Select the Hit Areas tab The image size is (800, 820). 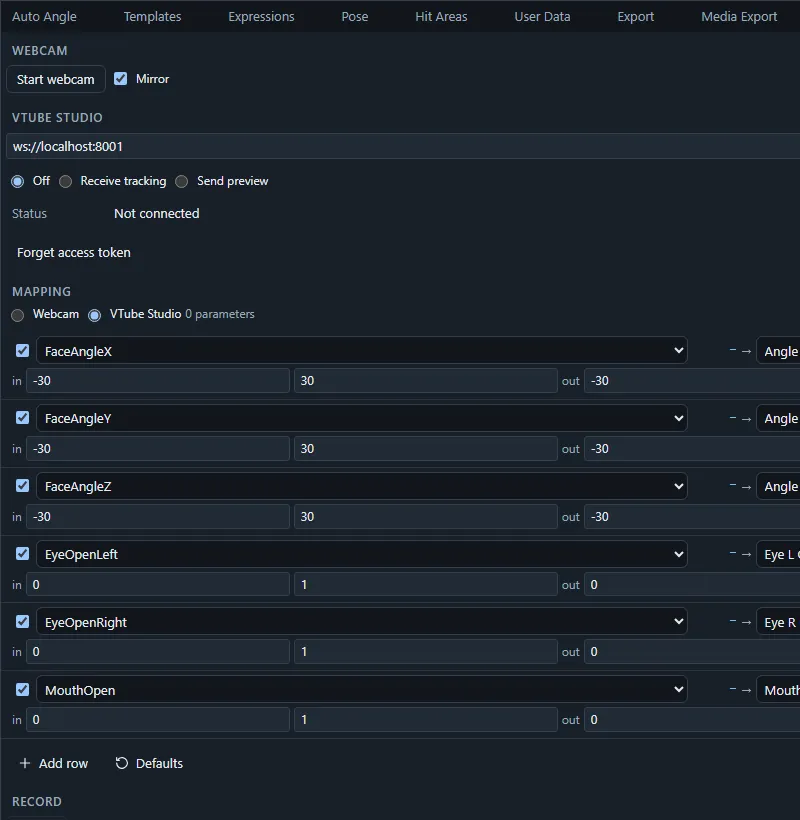tap(441, 16)
